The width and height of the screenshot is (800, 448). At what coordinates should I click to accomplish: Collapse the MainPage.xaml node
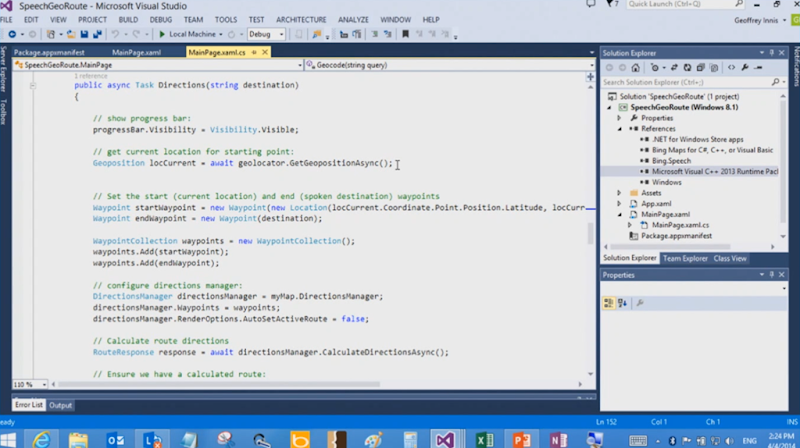619,215
